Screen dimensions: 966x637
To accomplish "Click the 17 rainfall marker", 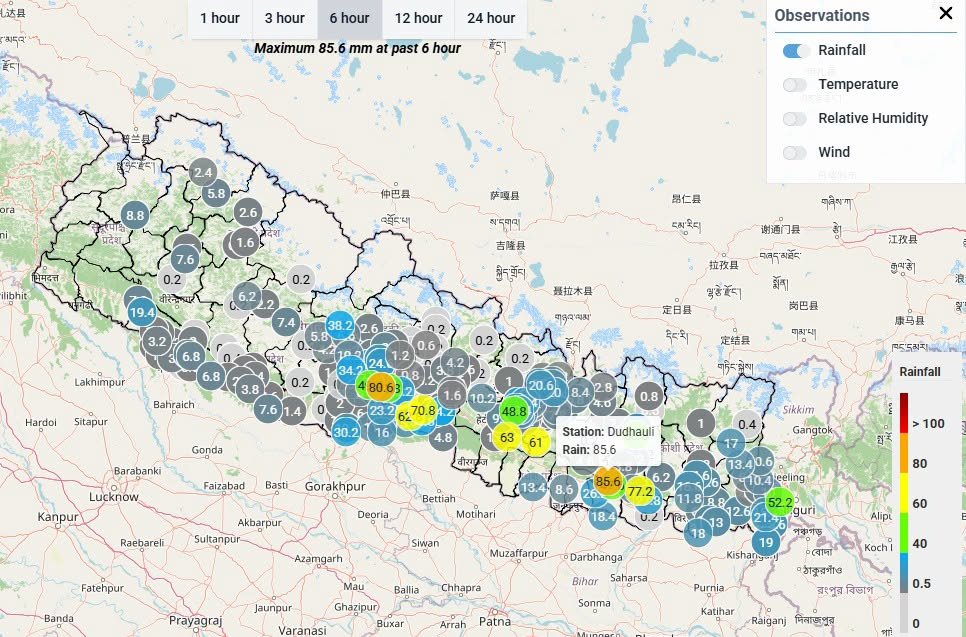I will (731, 444).
